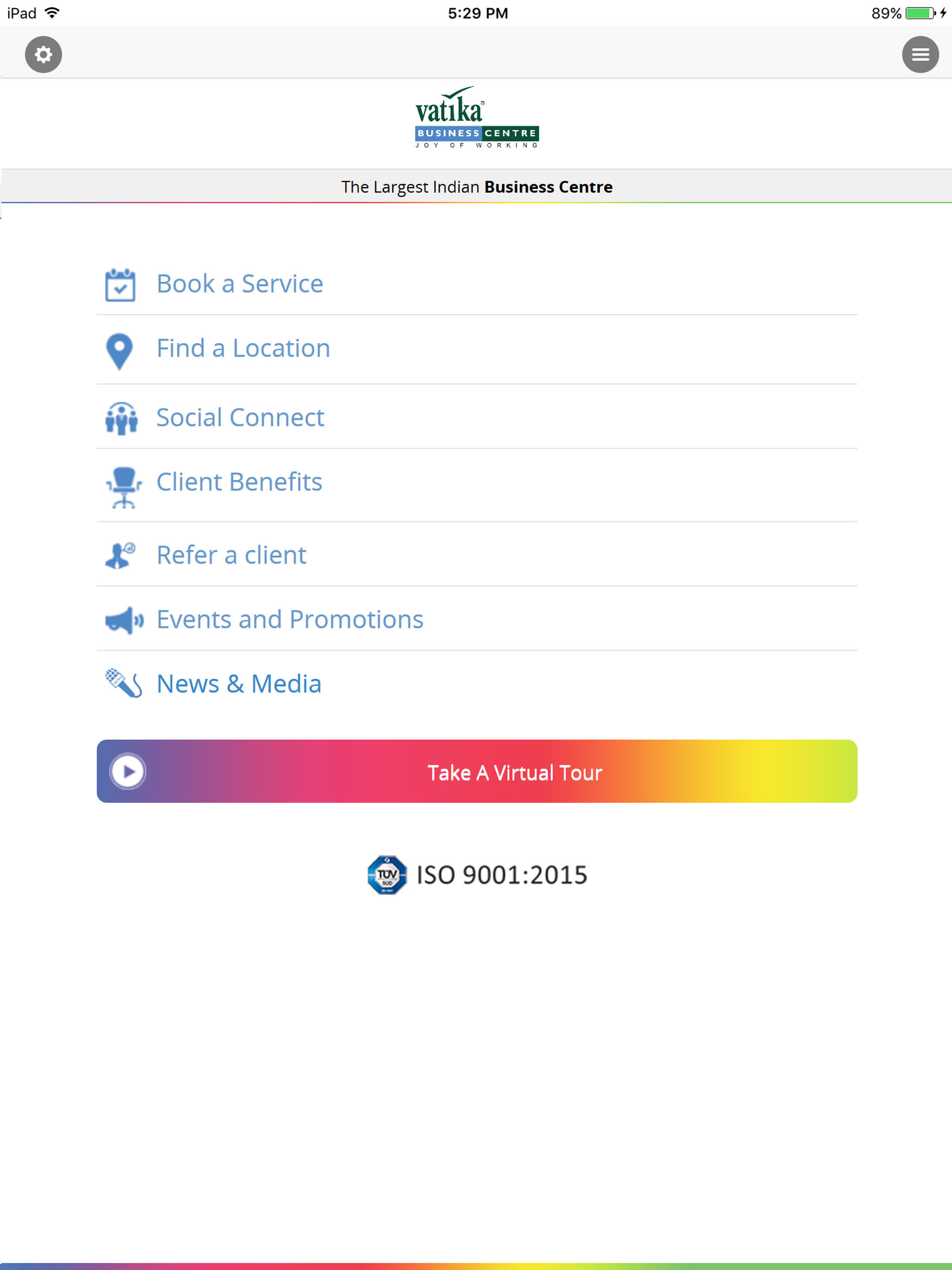Image resolution: width=952 pixels, height=1270 pixels.
Task: Open News & Media
Action: pyautogui.click(x=476, y=683)
